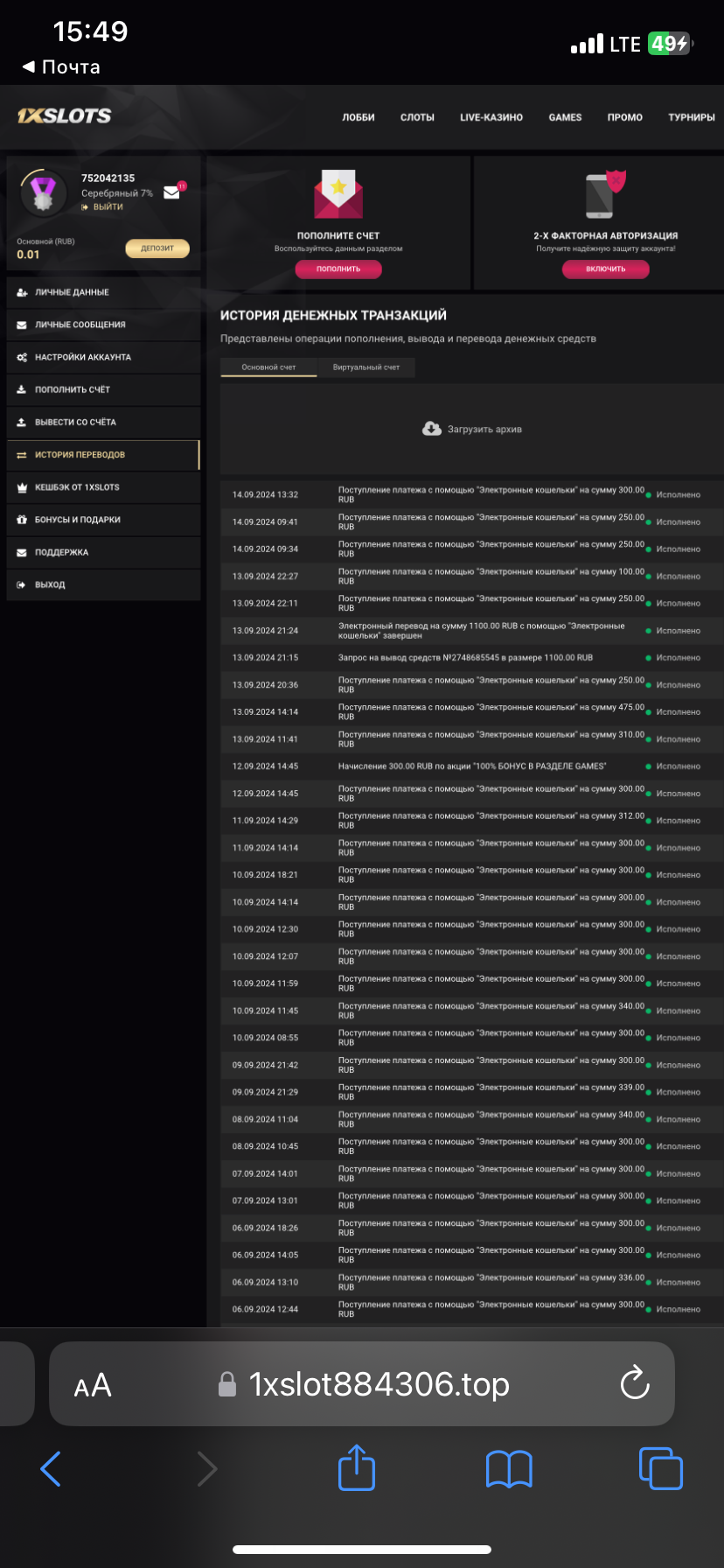The width and height of the screenshot is (724, 1568).
Task: Open the LIVE-КАЗИНО menu item
Action: point(491,117)
